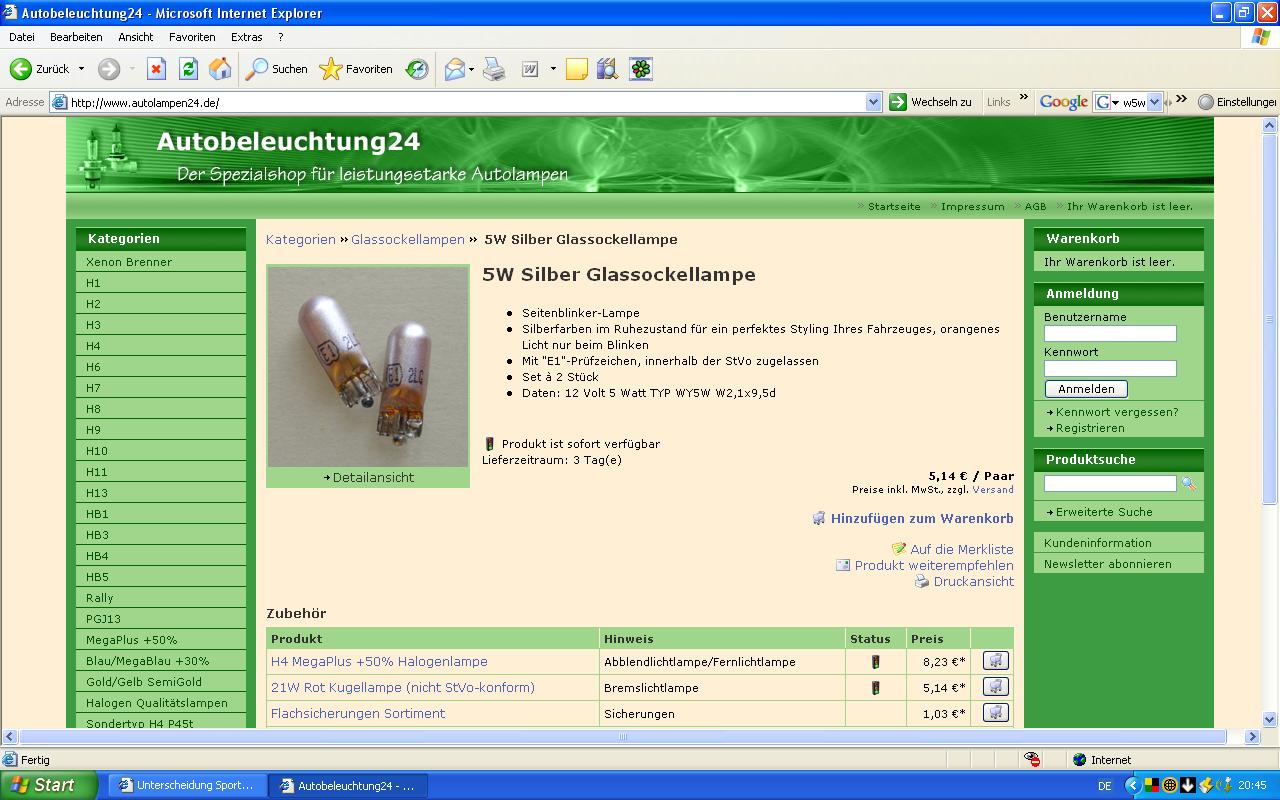This screenshot has width=1280, height=800.
Task: Add H4 MegaPlus lamp to cart icon
Action: tap(995, 661)
